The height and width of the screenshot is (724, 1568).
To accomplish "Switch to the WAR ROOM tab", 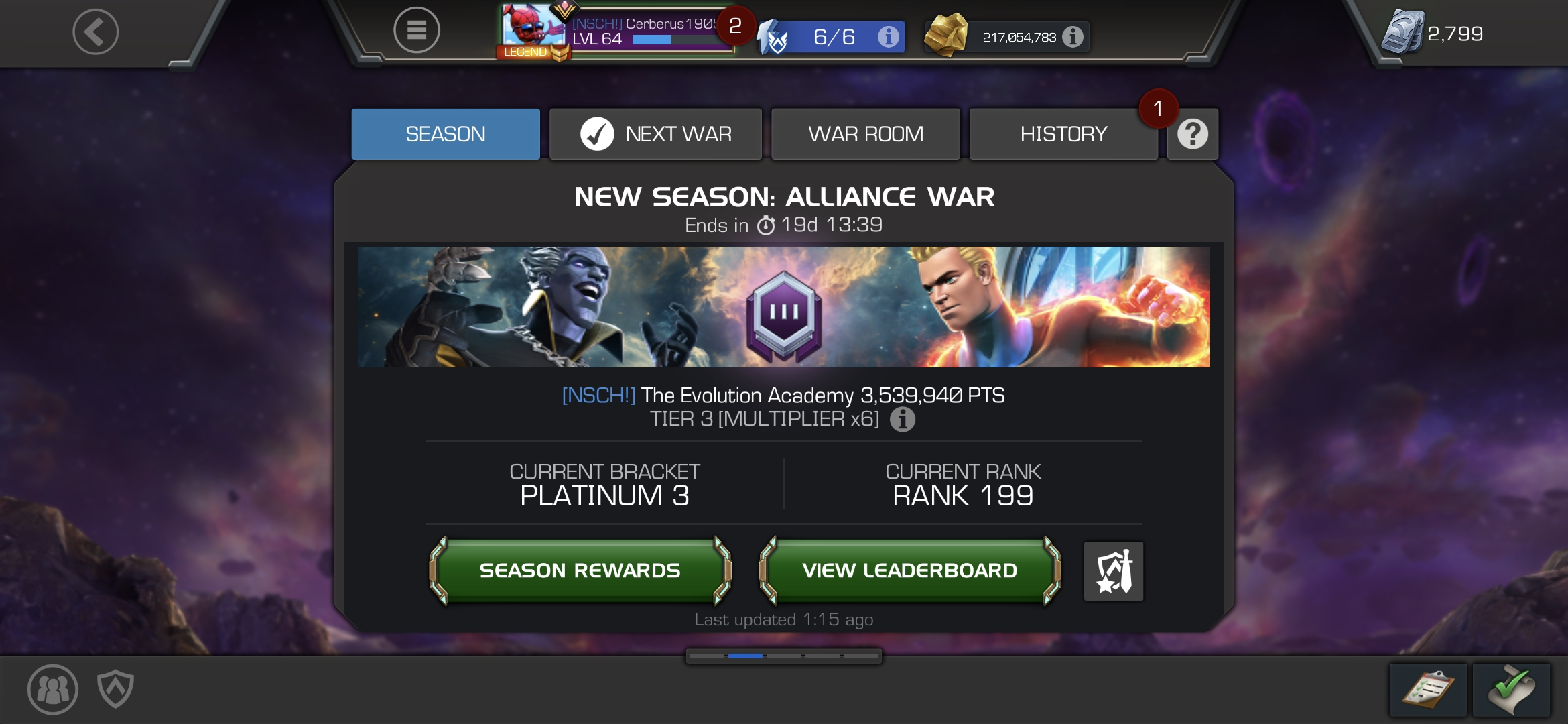I will tap(866, 134).
